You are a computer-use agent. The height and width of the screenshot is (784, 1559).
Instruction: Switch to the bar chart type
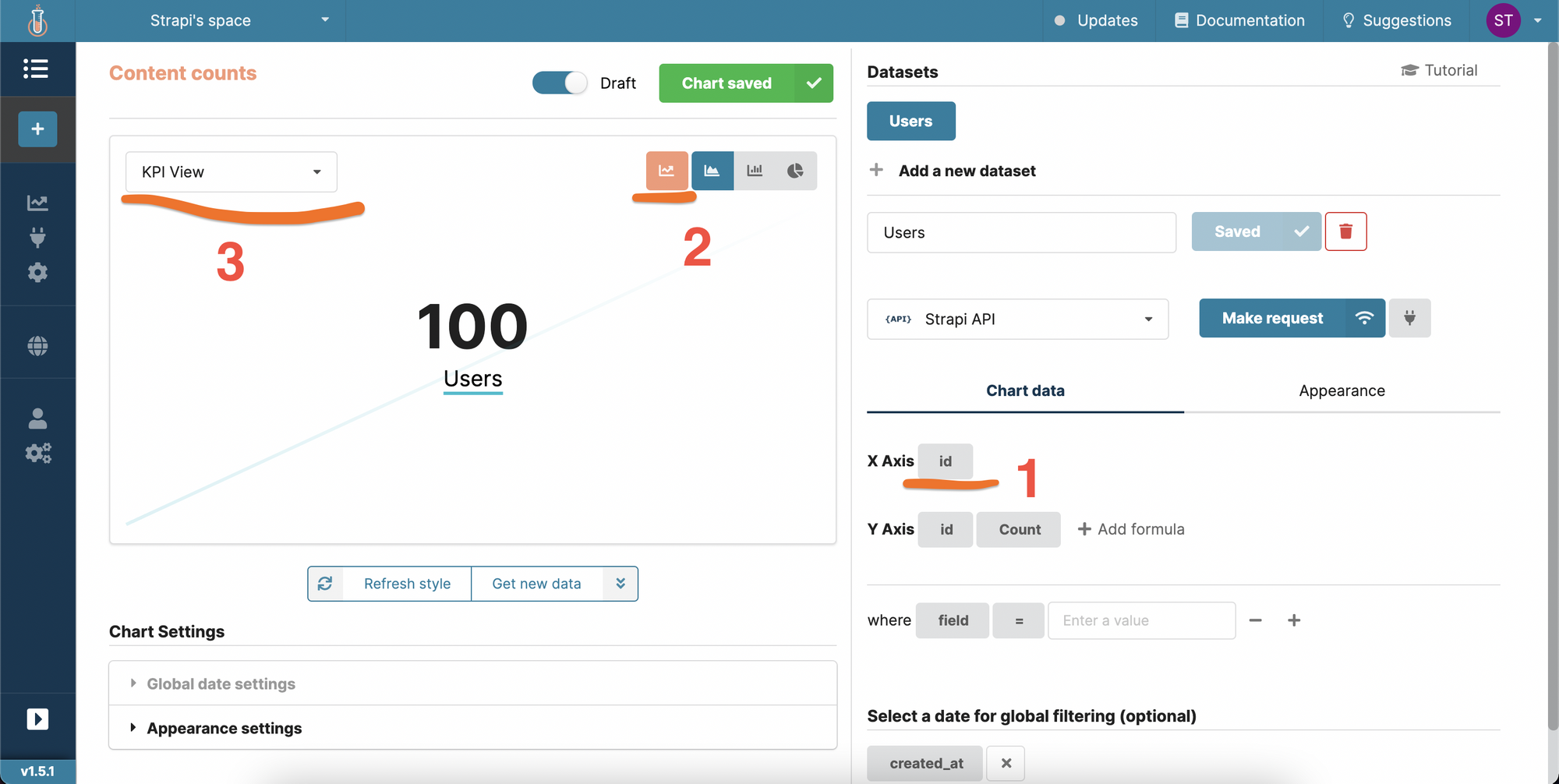pyautogui.click(x=754, y=170)
